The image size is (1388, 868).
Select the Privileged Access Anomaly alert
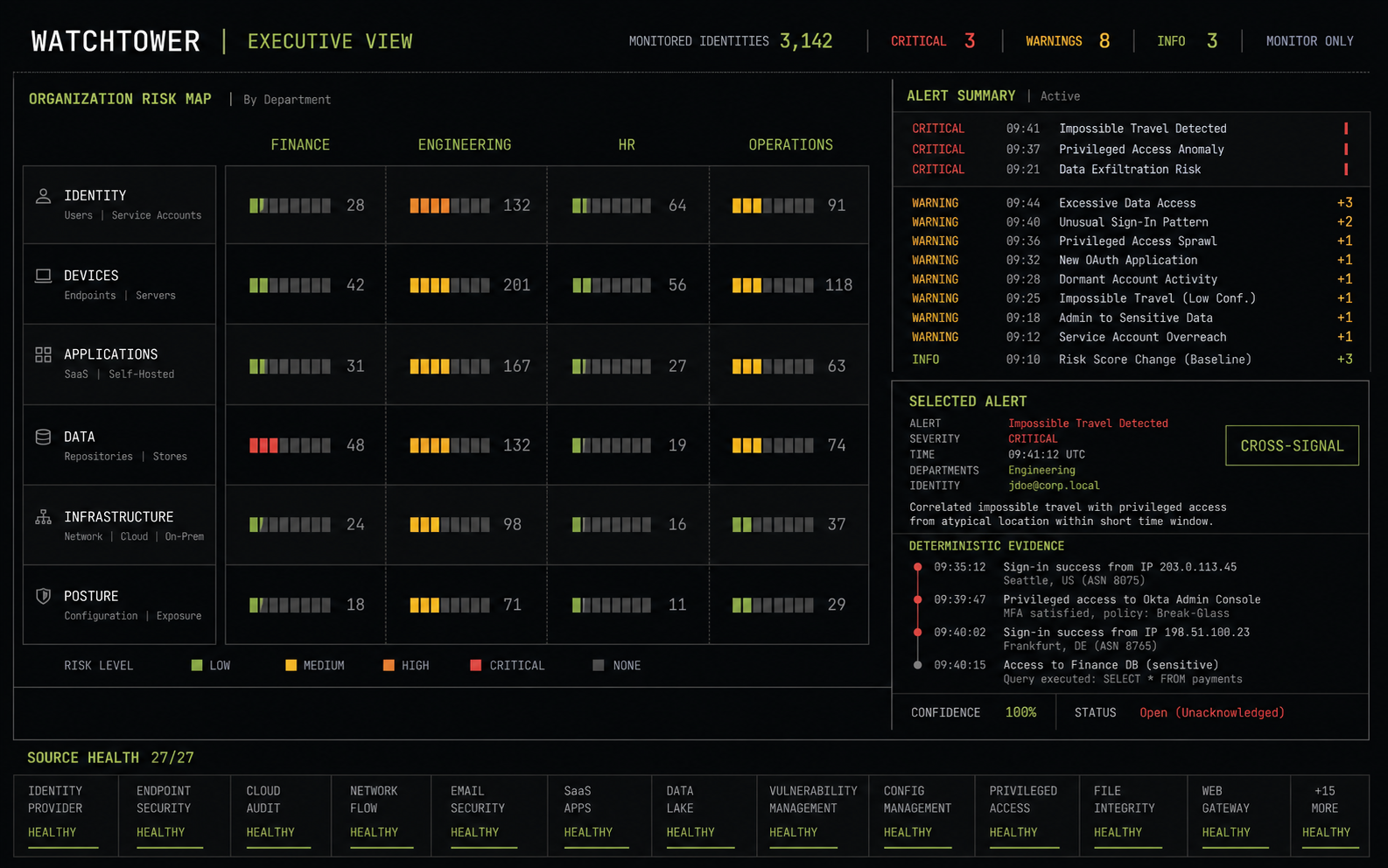click(1130, 150)
